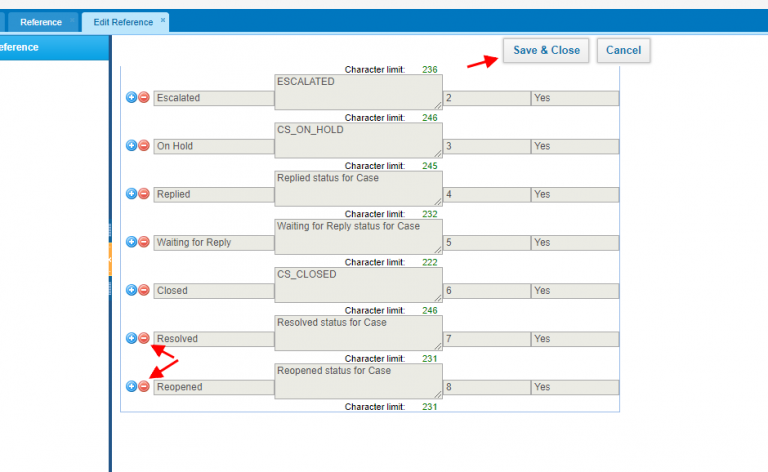Viewport: 768px width, 472px height.
Task: Click the orange sidebar collapse handle
Action: [x=110, y=259]
